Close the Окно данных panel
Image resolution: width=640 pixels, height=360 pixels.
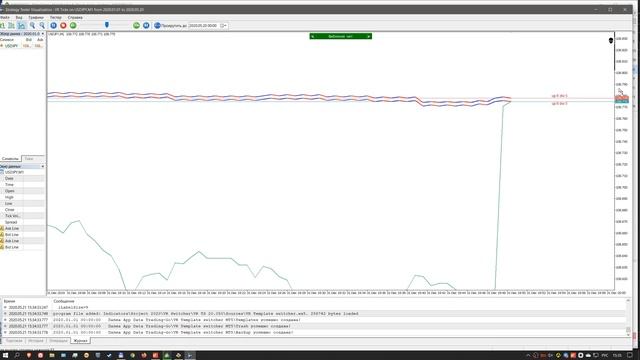[x=43, y=167]
